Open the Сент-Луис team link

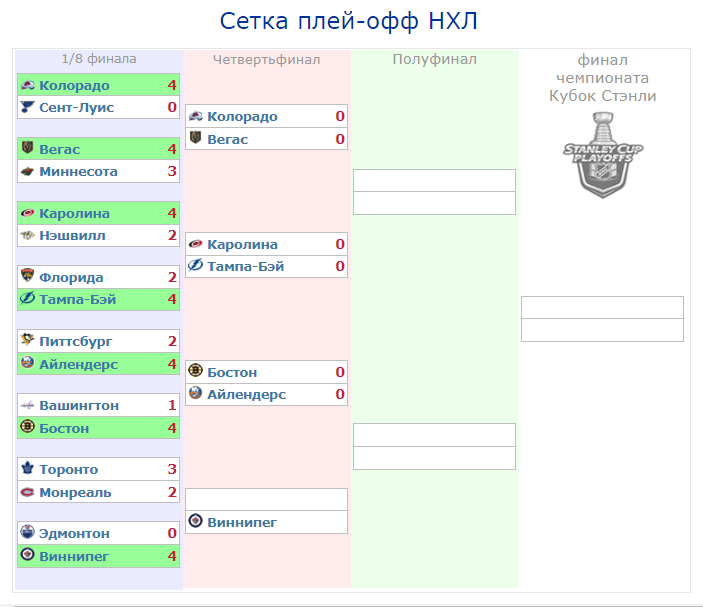tap(76, 108)
